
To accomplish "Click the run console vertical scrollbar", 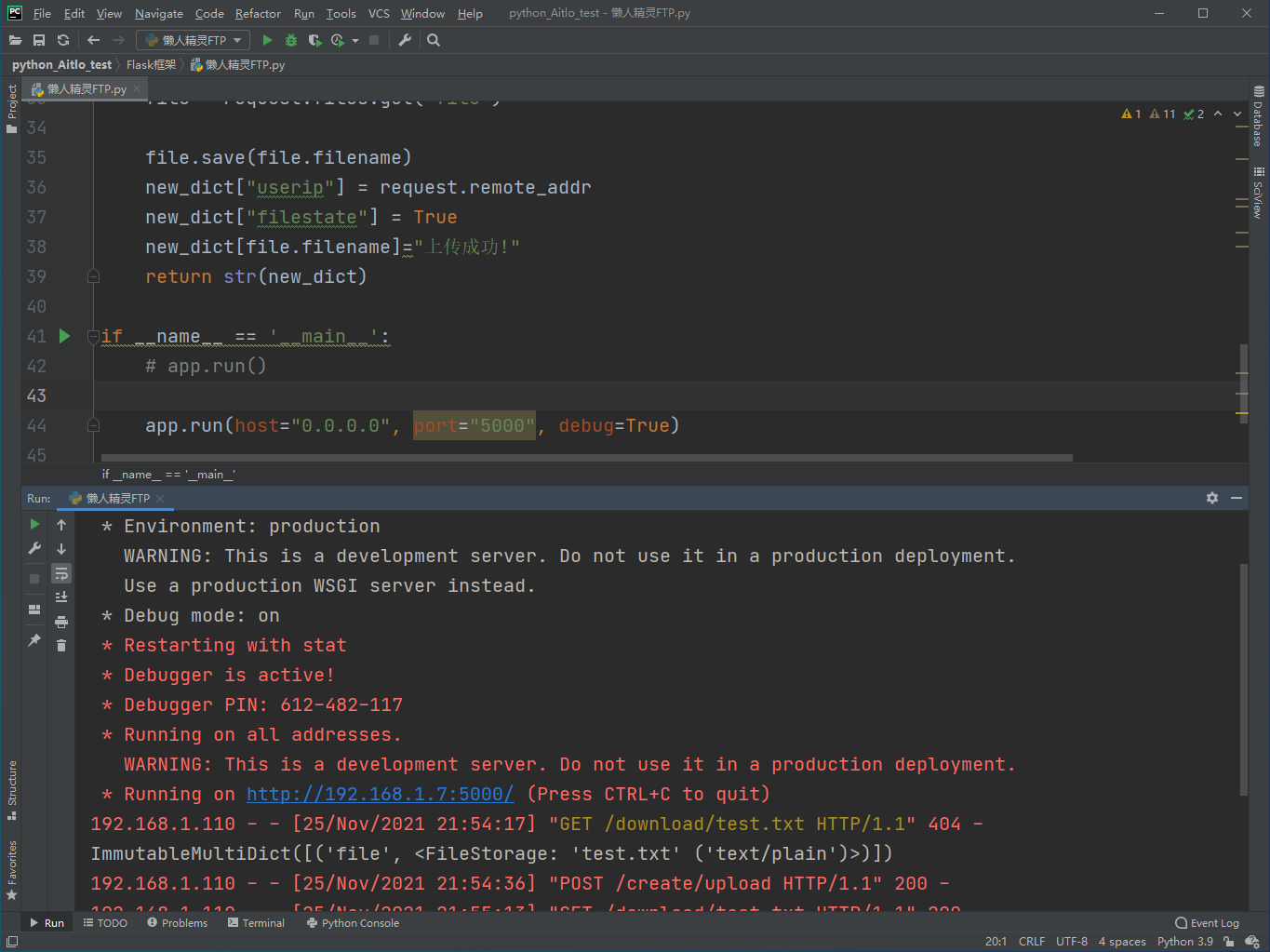I will 1244,679.
